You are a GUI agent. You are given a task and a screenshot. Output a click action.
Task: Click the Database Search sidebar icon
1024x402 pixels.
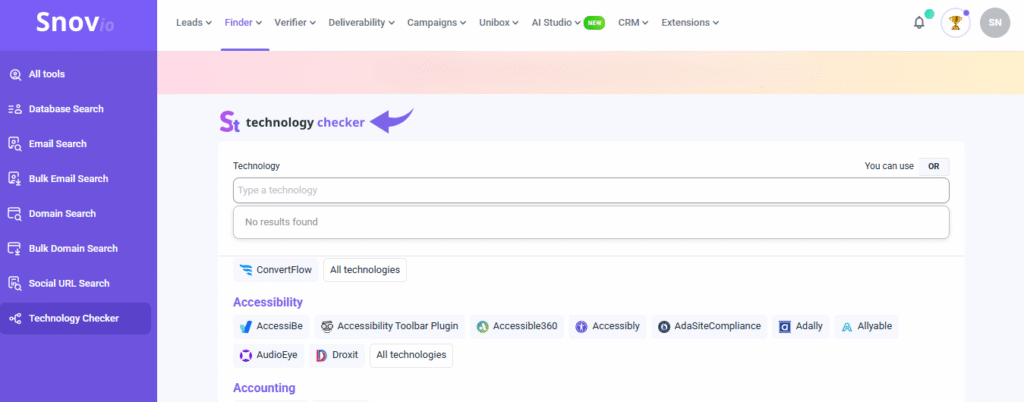pos(15,109)
